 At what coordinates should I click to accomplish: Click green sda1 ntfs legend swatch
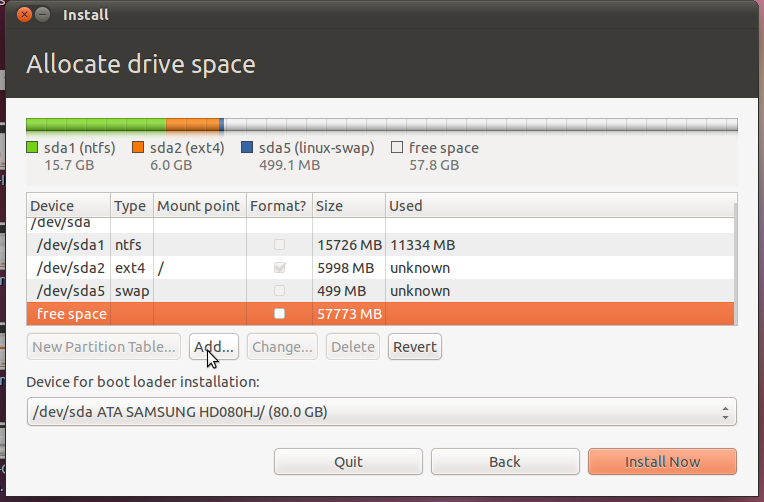click(32, 147)
